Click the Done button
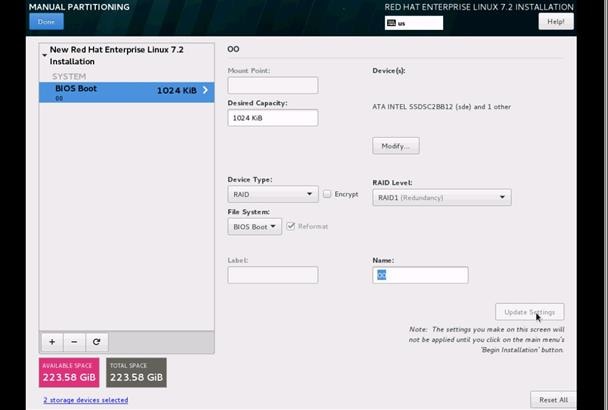Screen dimensions: 608x410 [x=46, y=21]
